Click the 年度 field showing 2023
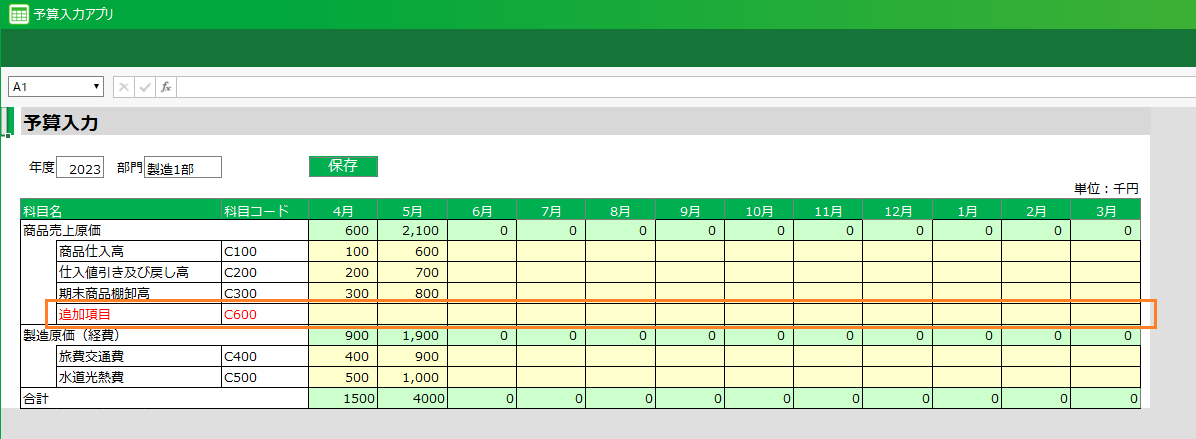The width and height of the screenshot is (1196, 439). pos(80,168)
